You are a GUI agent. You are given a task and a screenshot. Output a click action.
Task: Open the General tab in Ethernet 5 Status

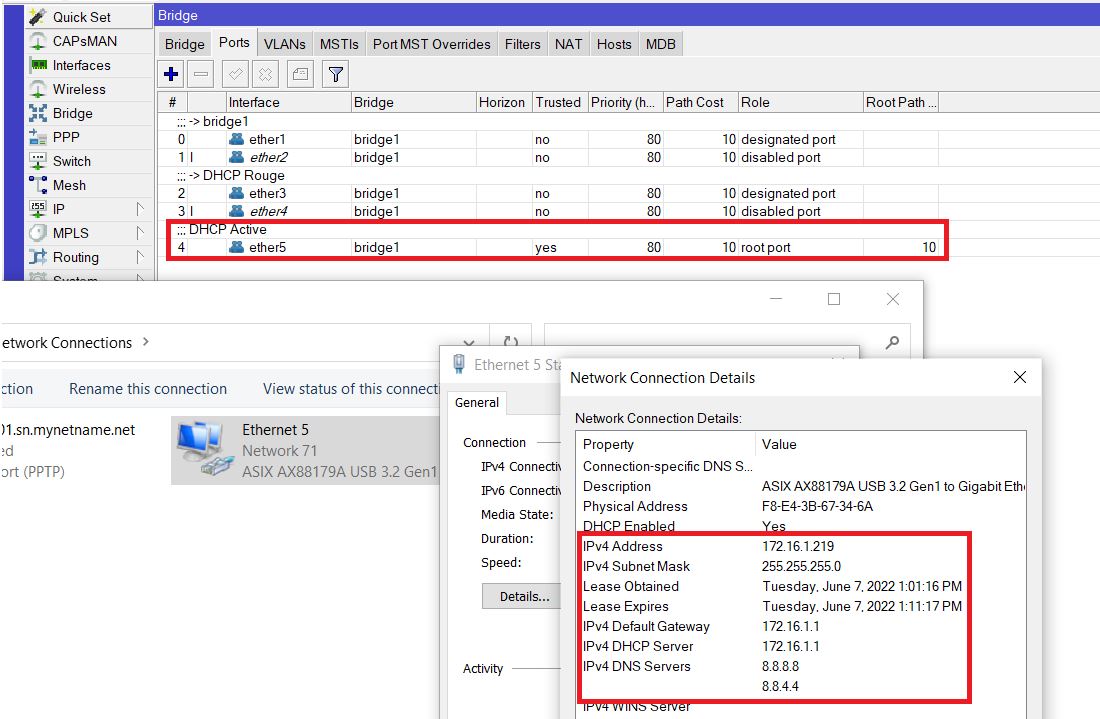click(477, 403)
